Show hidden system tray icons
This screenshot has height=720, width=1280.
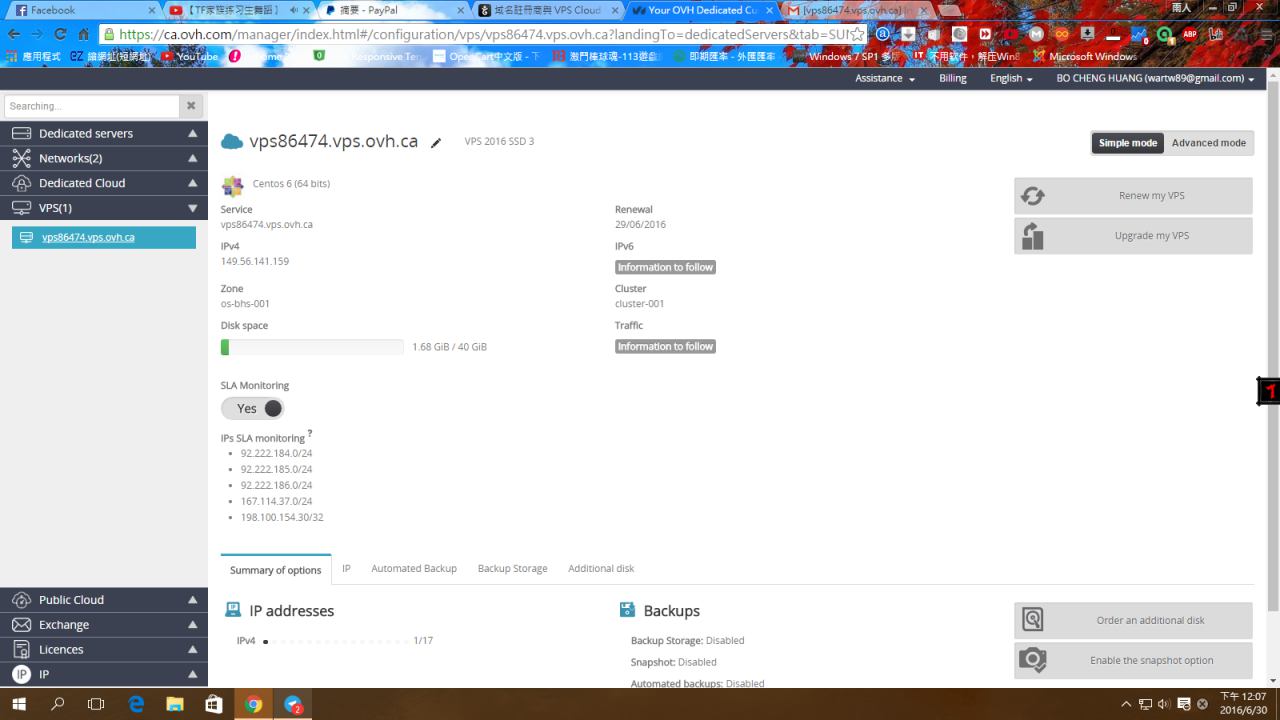pyautogui.click(x=1127, y=704)
